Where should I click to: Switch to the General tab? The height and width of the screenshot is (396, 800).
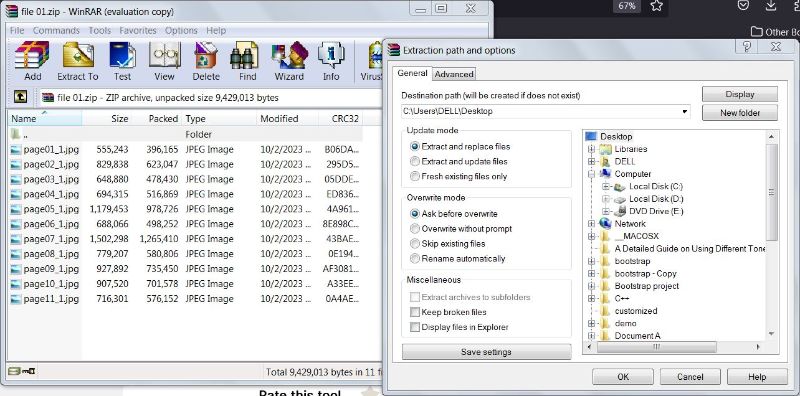pos(412,73)
